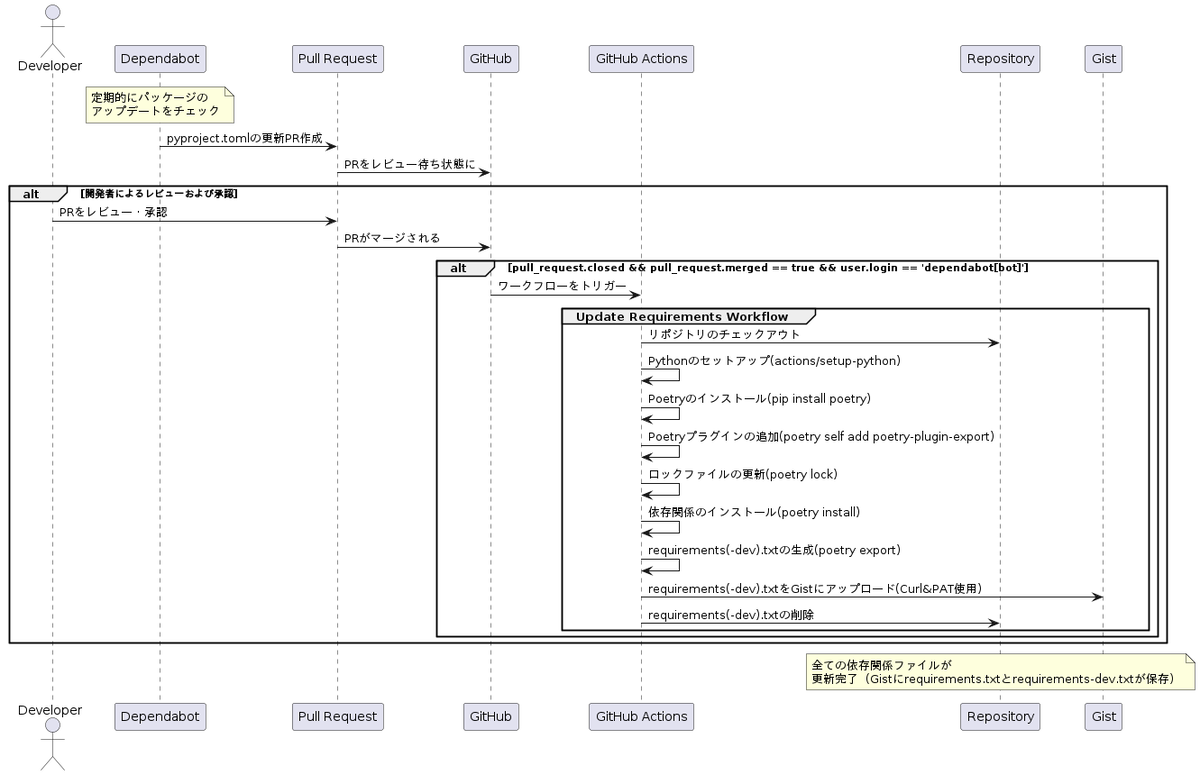Click the GitHub Actions participant box at top
Image resolution: width=1200 pixels, height=775 pixels.
[641, 58]
